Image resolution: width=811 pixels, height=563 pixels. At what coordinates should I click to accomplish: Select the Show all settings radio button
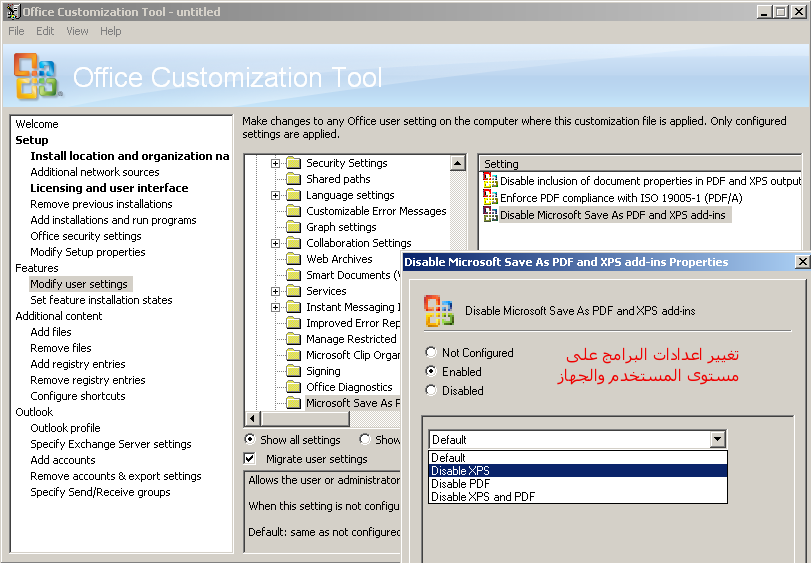(x=250, y=439)
